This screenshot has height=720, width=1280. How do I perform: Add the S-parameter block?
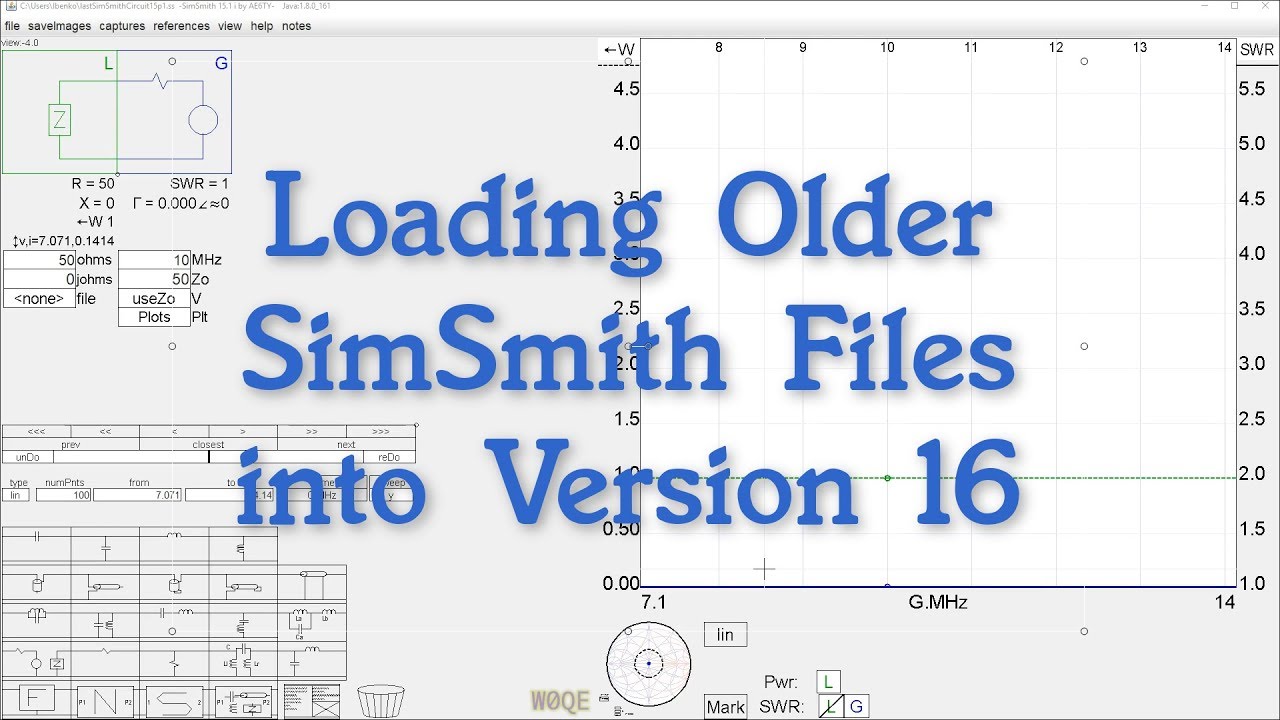174,701
